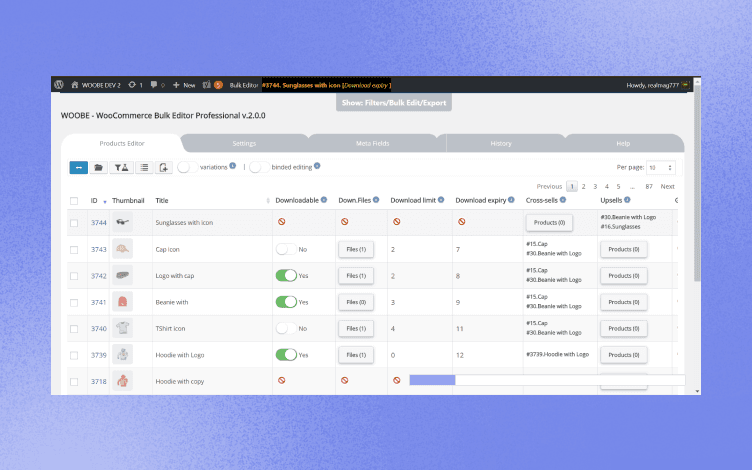Toggle Downloadable switch for Cap icon
752x470 pixels.
[x=286, y=249]
